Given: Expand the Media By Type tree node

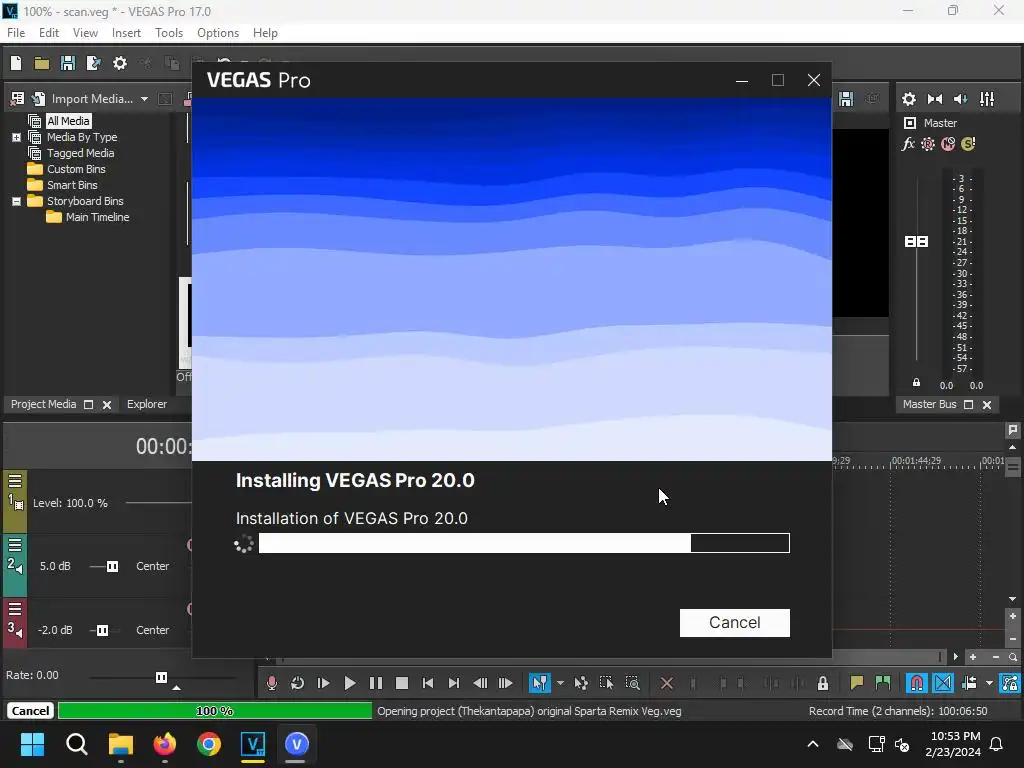Looking at the screenshot, I should tap(16, 137).
